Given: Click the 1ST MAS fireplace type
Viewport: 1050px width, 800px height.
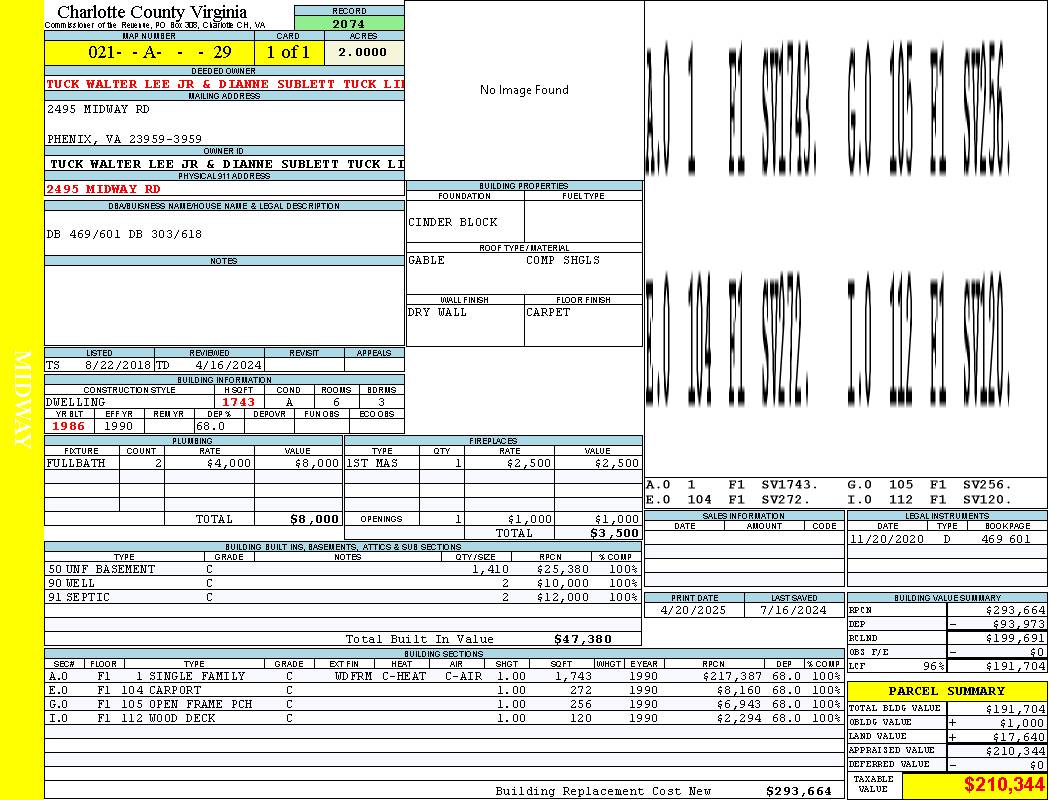Looking at the screenshot, I should tap(372, 463).
